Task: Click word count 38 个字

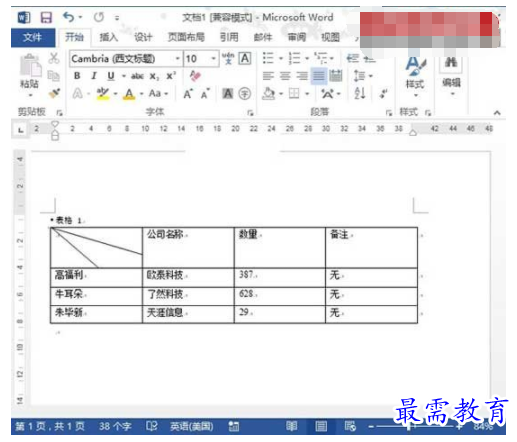Action: point(115,426)
